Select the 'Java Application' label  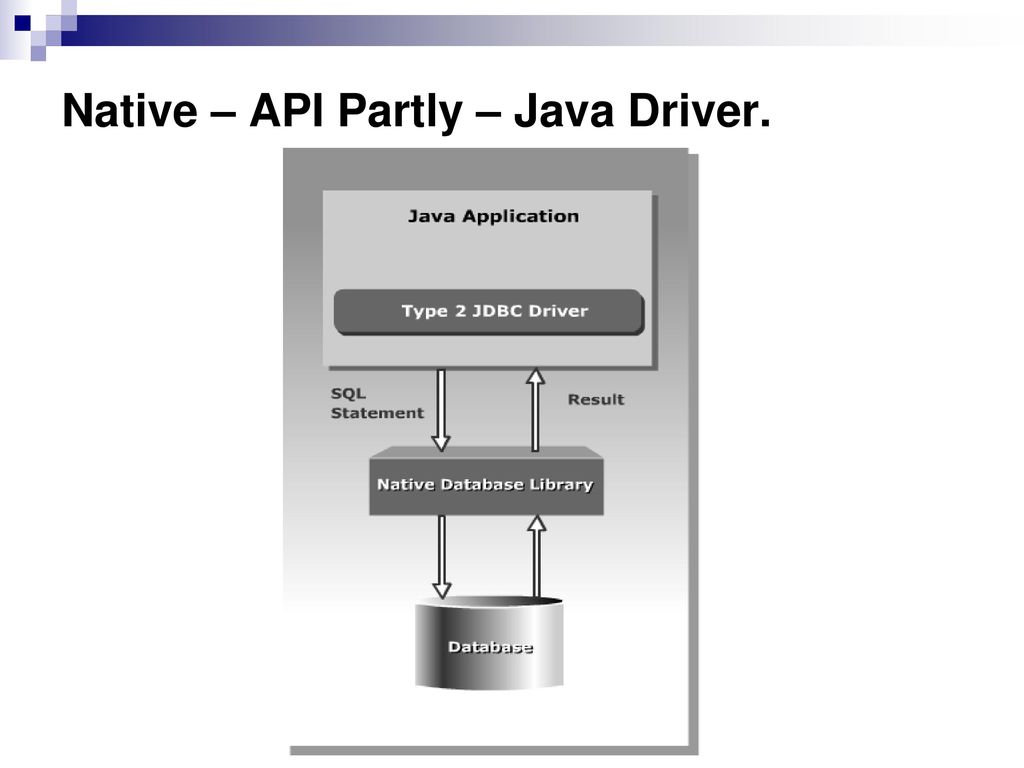click(x=493, y=216)
